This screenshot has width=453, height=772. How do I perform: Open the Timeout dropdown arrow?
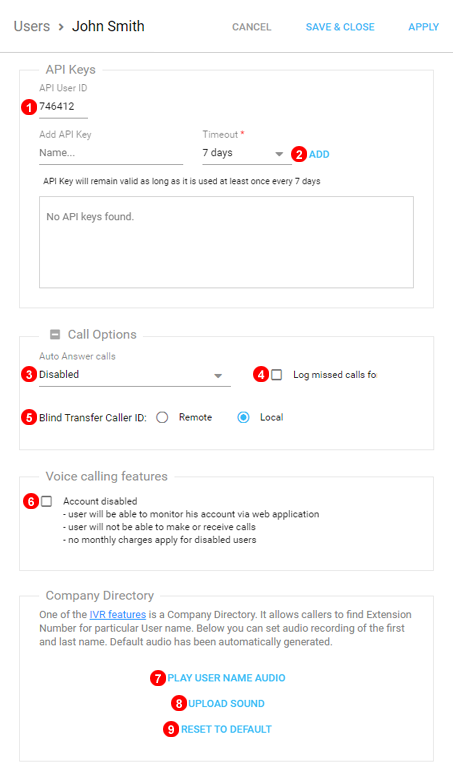(279, 154)
